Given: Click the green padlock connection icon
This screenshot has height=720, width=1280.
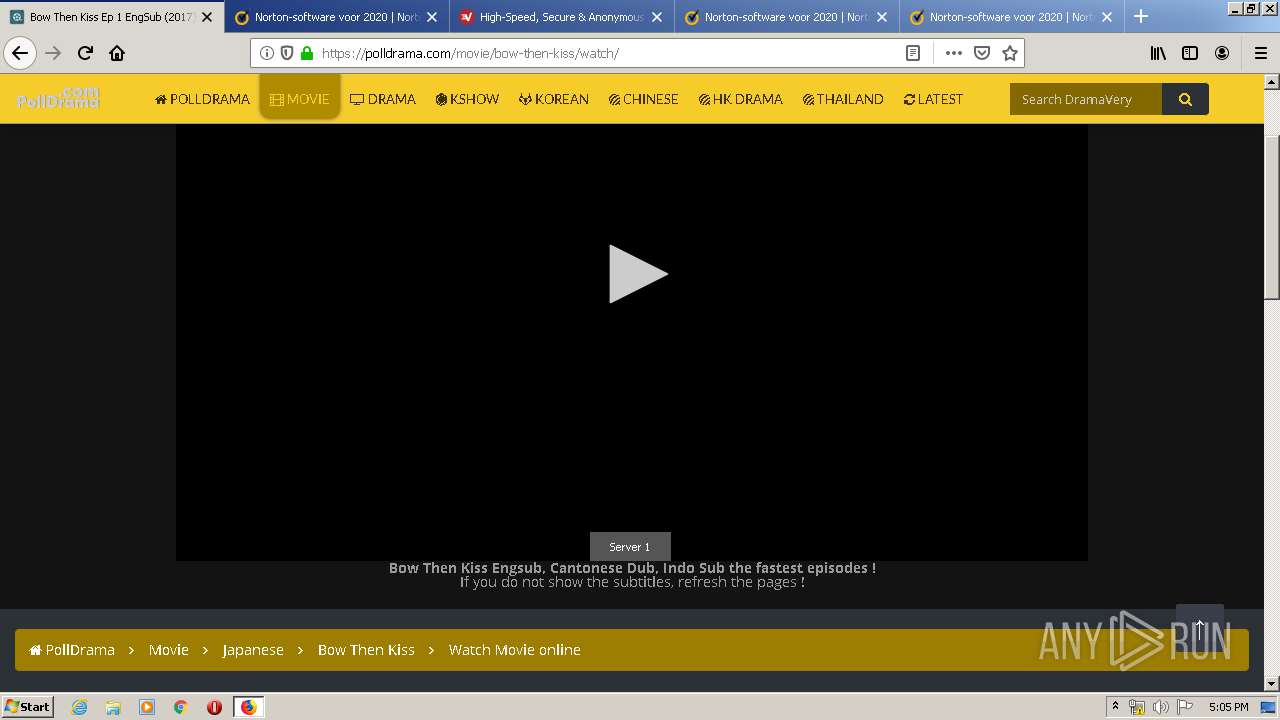Looking at the screenshot, I should click(x=307, y=53).
